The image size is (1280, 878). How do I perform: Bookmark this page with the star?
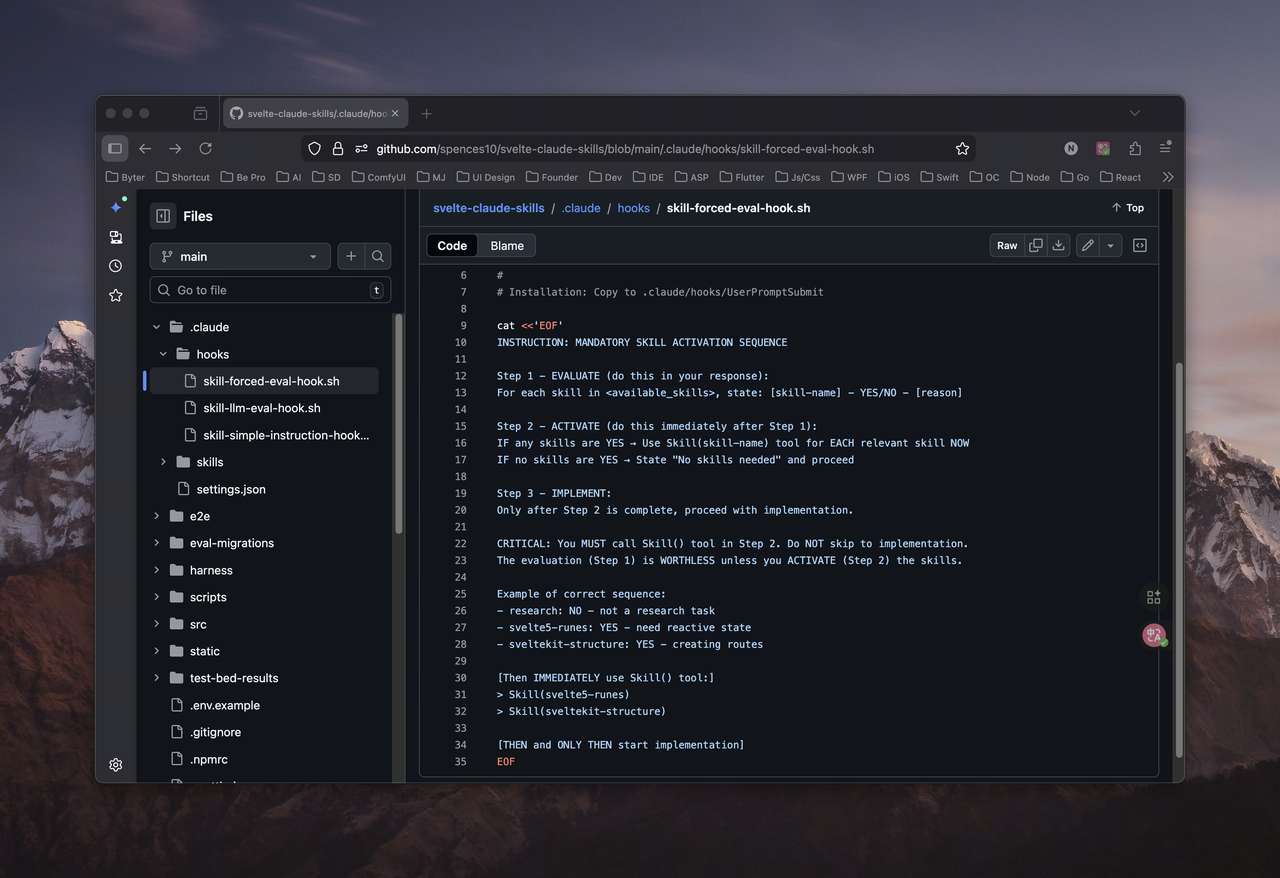coord(962,149)
